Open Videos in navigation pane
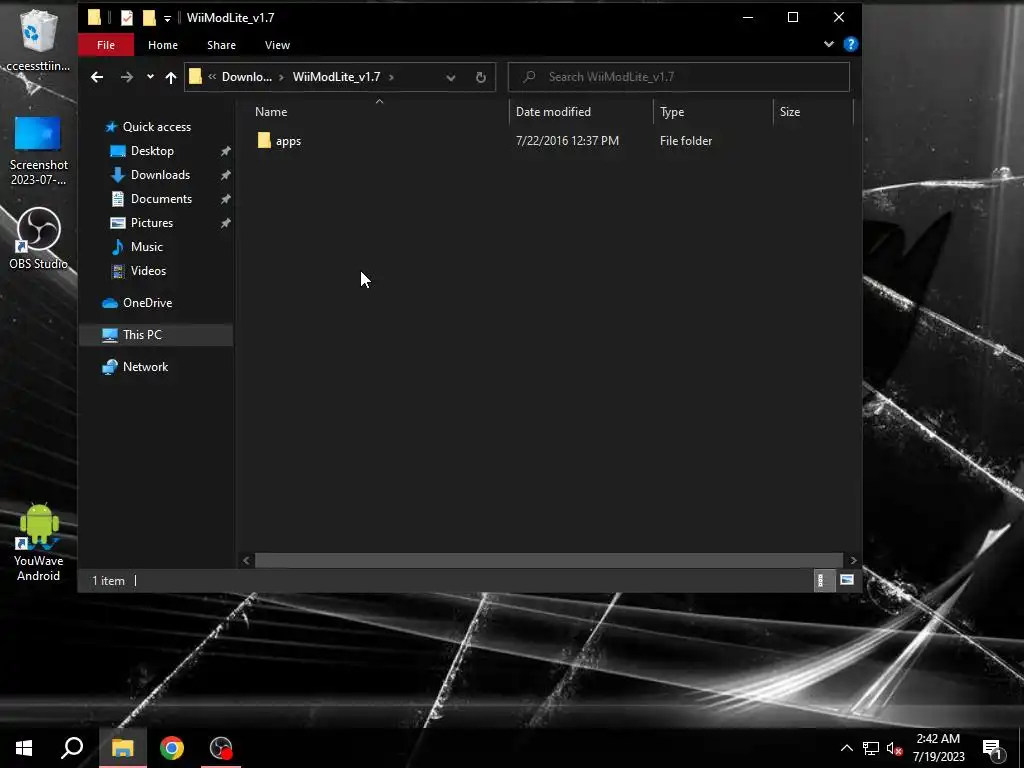 click(x=148, y=271)
